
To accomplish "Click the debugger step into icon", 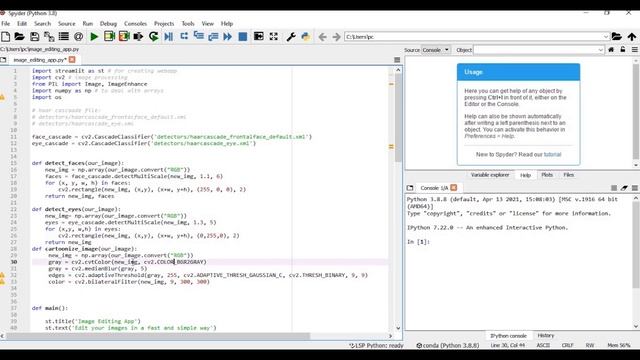I will coord(199,36).
